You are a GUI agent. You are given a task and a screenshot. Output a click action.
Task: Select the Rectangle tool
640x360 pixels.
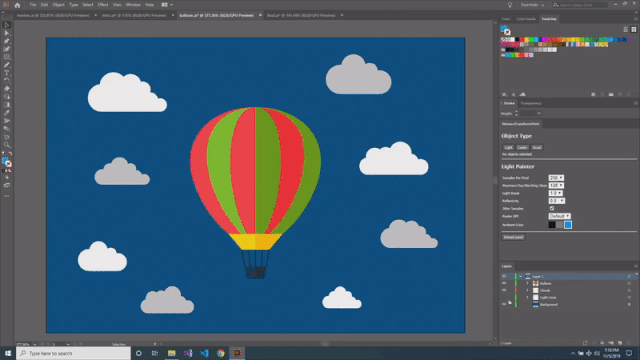[x=7, y=57]
